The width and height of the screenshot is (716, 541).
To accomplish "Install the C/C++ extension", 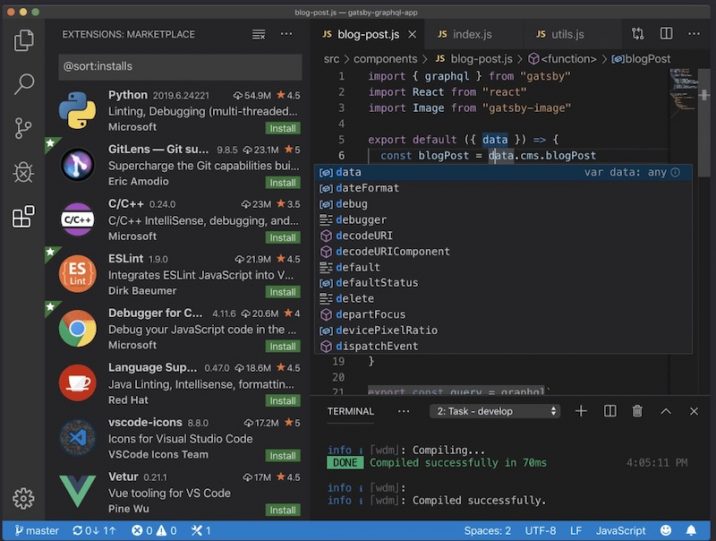I will click(283, 237).
